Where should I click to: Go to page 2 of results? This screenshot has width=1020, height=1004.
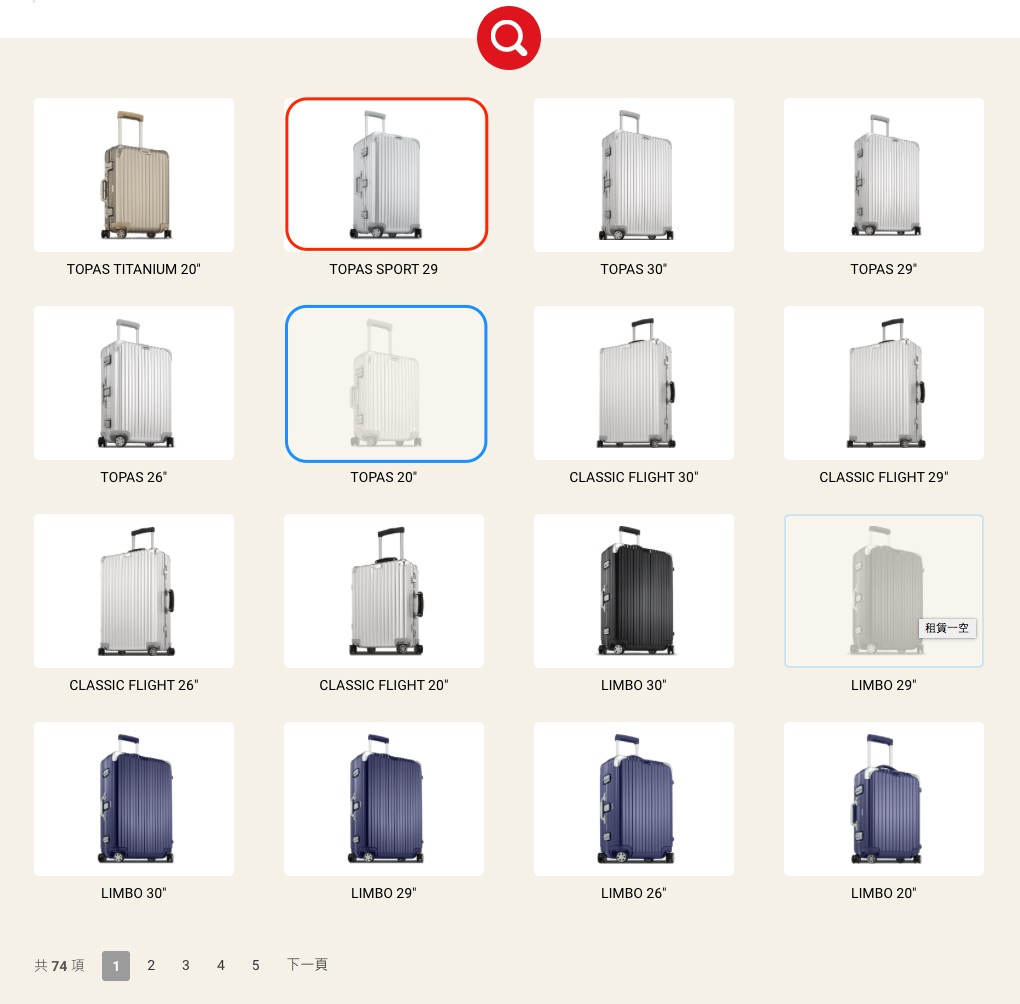(151, 965)
